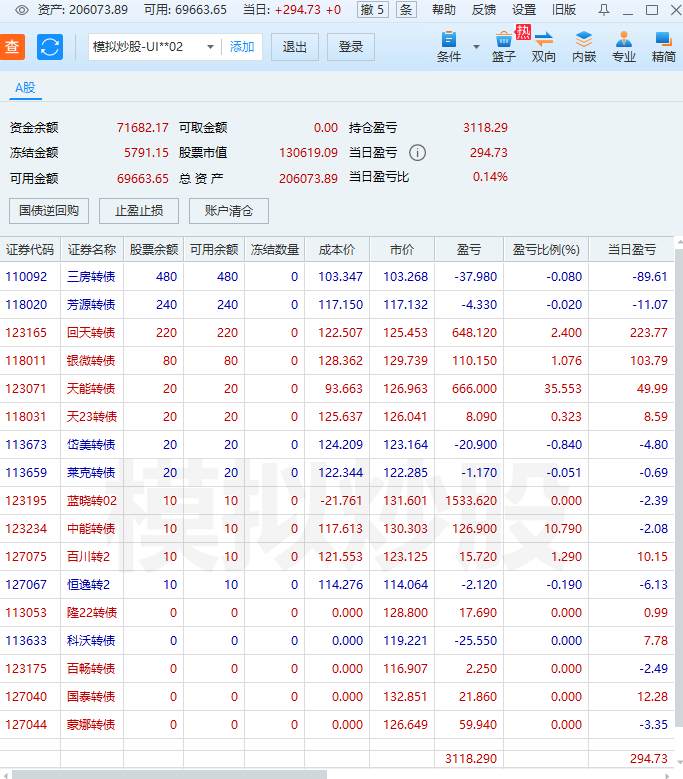Expand the arrow next to 条件

point(476,47)
